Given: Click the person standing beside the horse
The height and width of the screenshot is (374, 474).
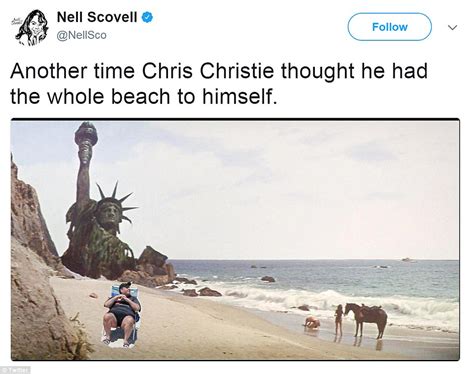Looking at the screenshot, I should [339, 320].
